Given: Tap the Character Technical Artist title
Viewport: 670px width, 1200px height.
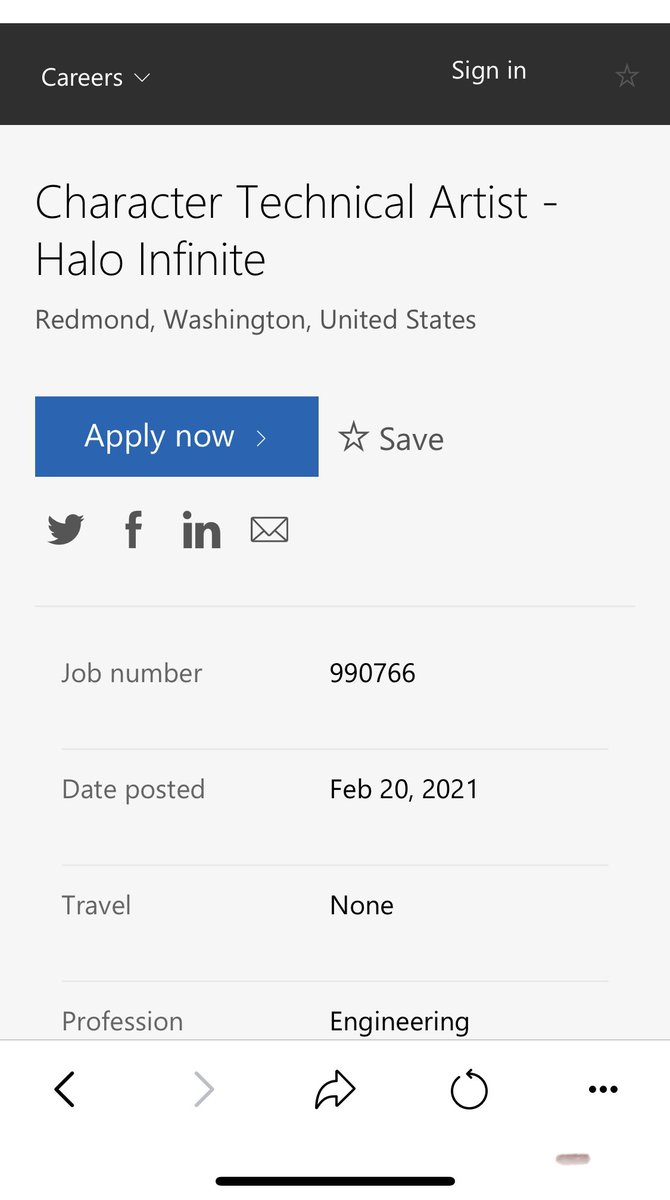Looking at the screenshot, I should [x=296, y=231].
